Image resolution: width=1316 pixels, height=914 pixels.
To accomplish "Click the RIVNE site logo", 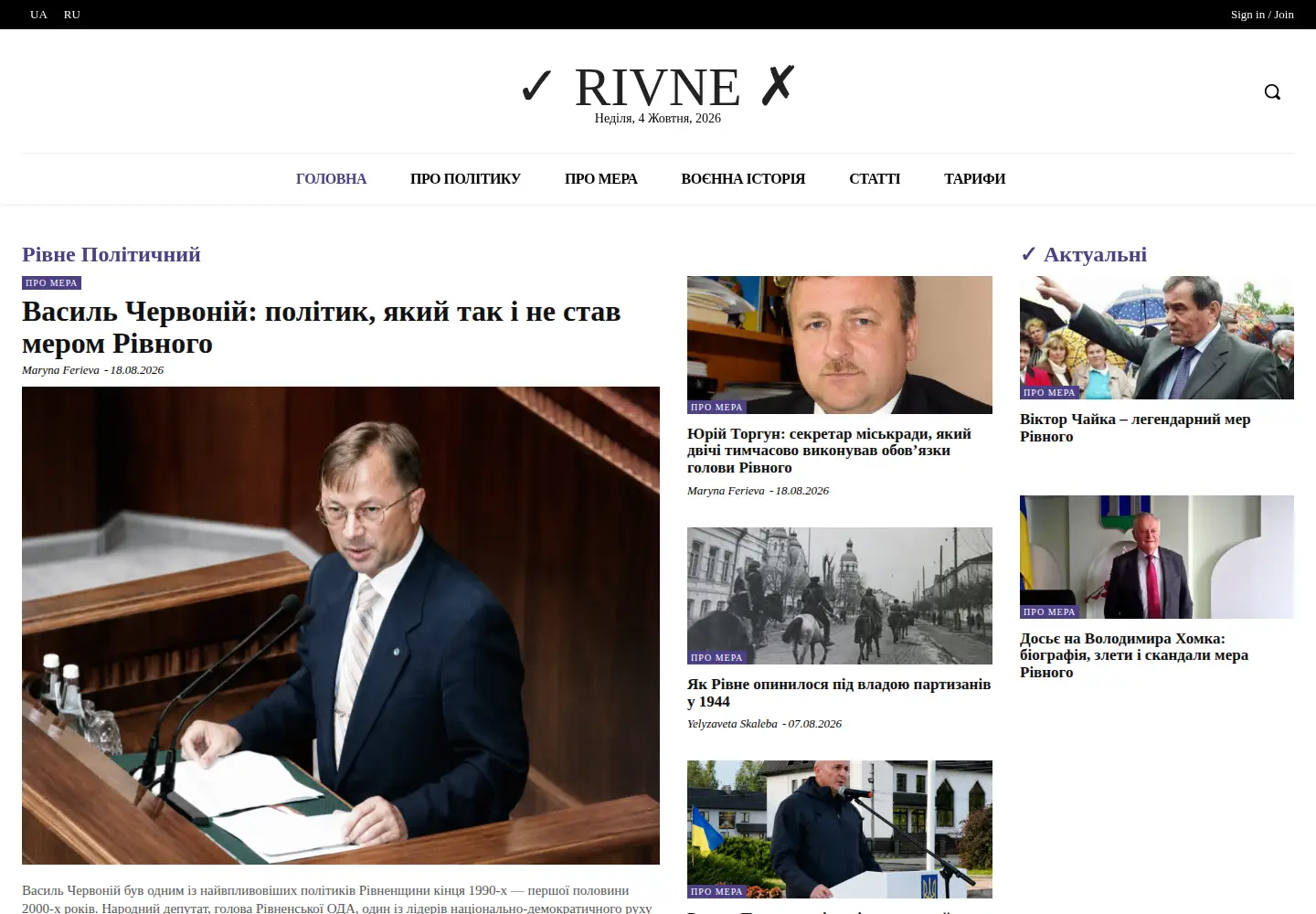I will point(657,87).
